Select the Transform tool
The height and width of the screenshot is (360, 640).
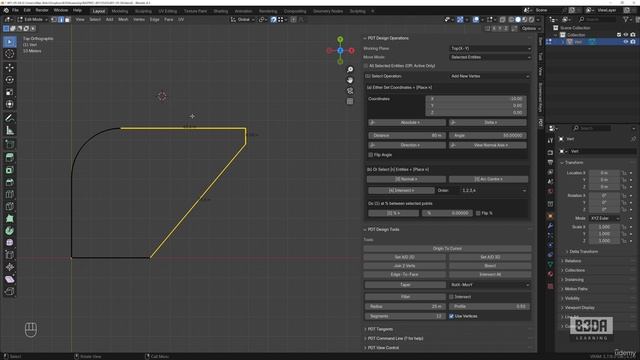click(x=9, y=104)
